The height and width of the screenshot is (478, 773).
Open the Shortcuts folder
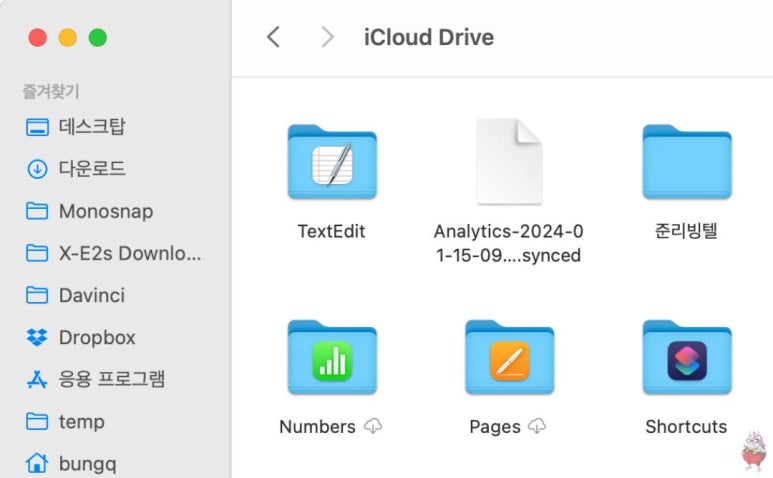pyautogui.click(x=687, y=357)
